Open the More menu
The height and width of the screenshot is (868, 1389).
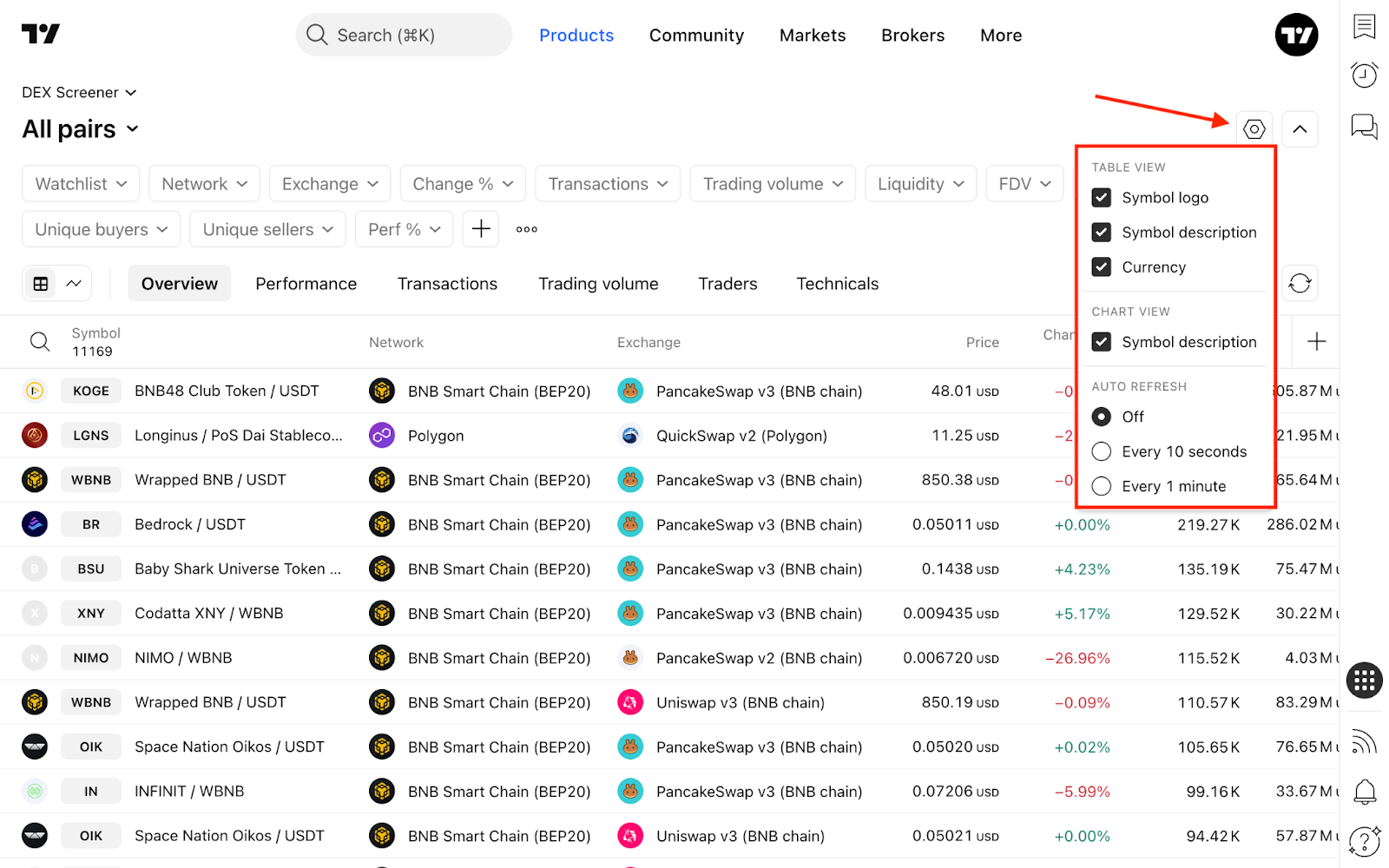(x=1001, y=36)
